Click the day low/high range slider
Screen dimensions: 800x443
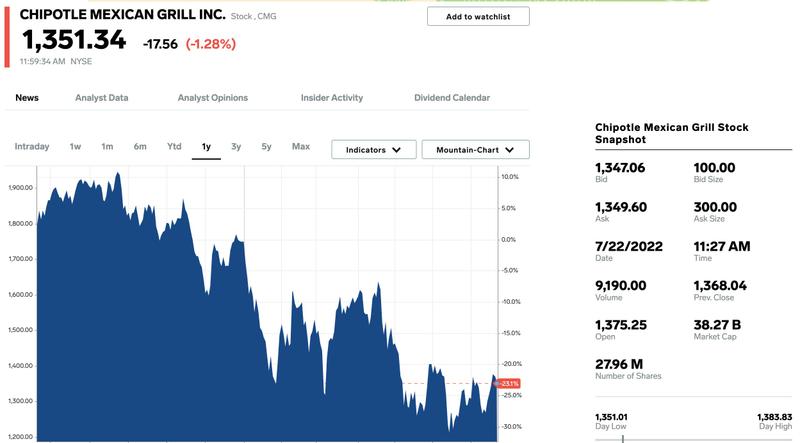tap(693, 439)
